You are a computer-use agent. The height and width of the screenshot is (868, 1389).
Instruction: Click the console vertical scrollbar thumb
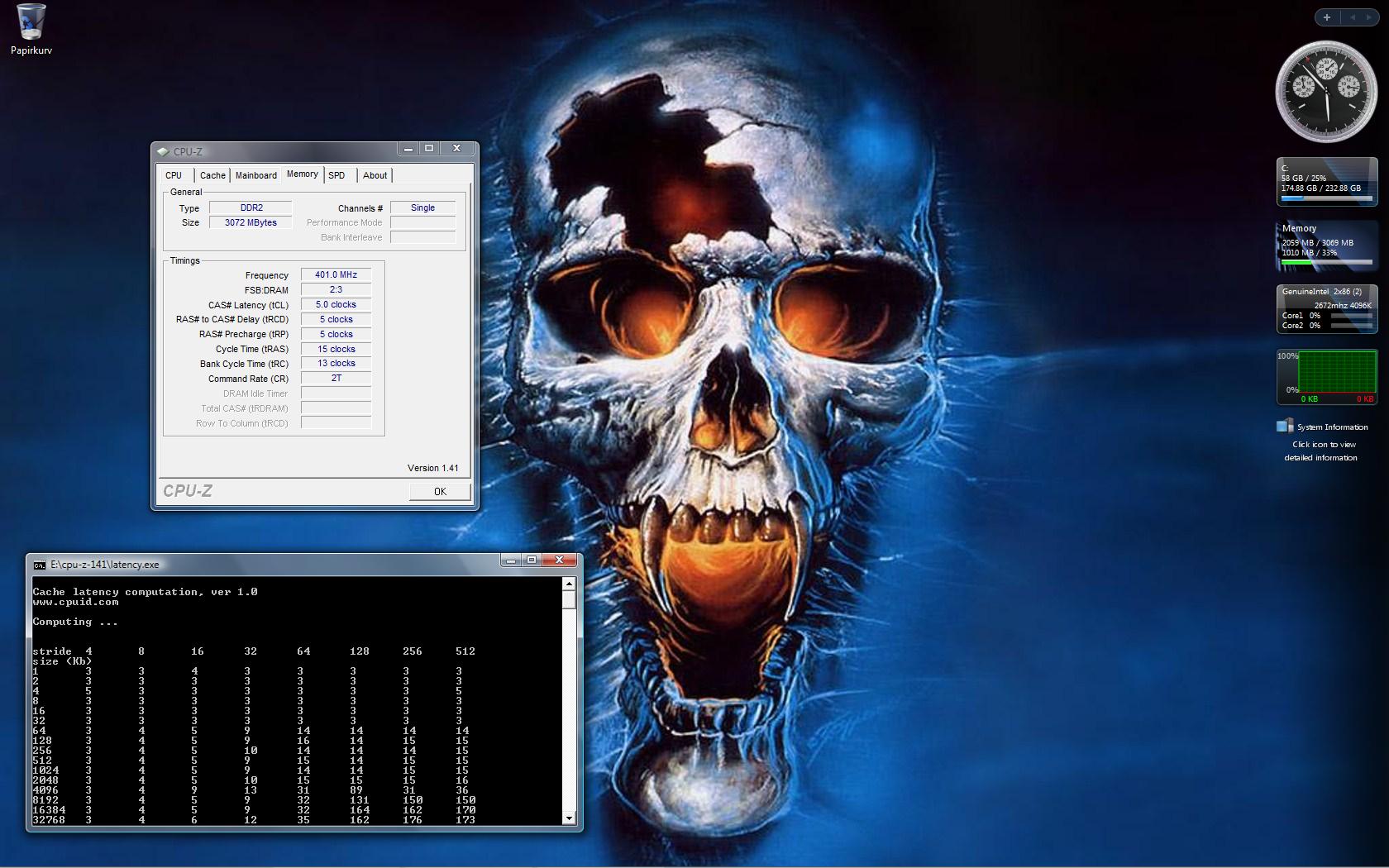569,599
